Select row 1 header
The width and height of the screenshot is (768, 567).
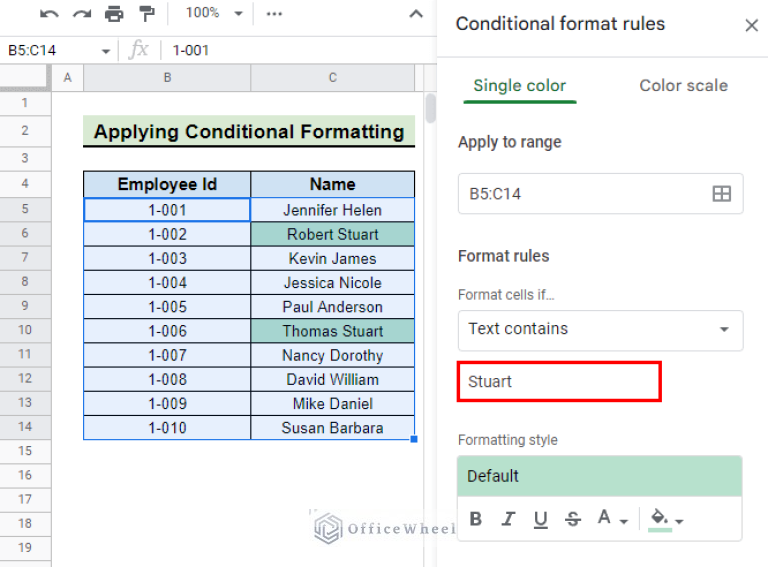[x=25, y=103]
